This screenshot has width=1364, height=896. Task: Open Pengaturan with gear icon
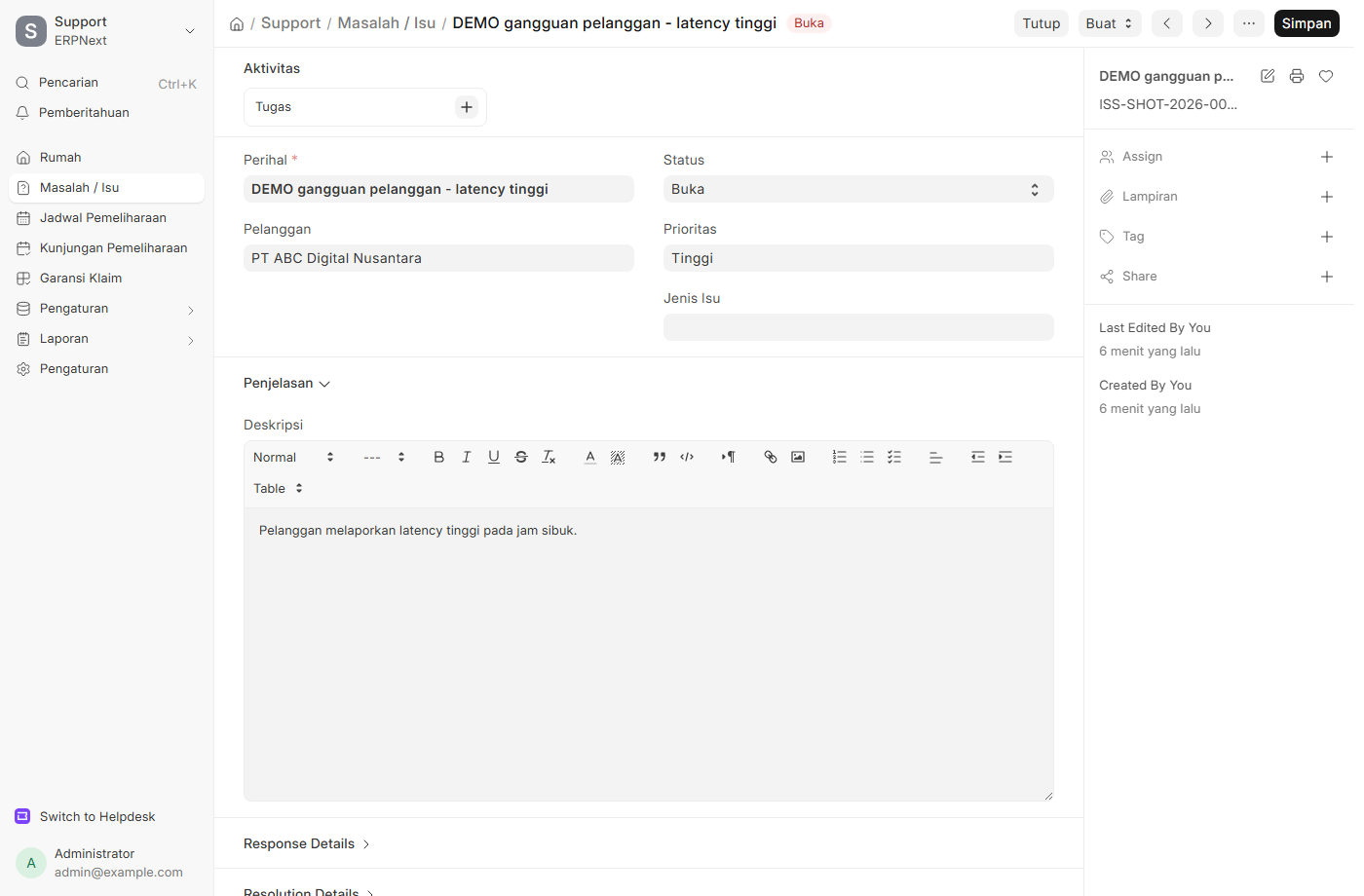(106, 369)
